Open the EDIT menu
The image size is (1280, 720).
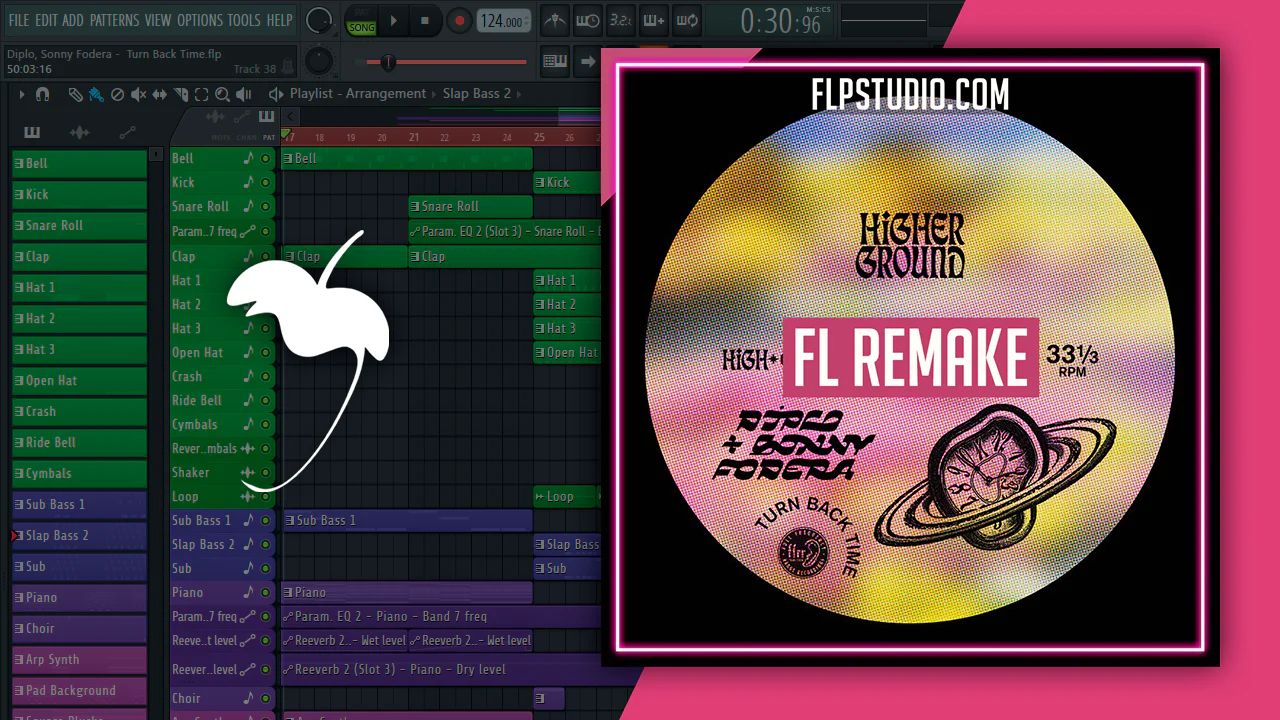46,20
